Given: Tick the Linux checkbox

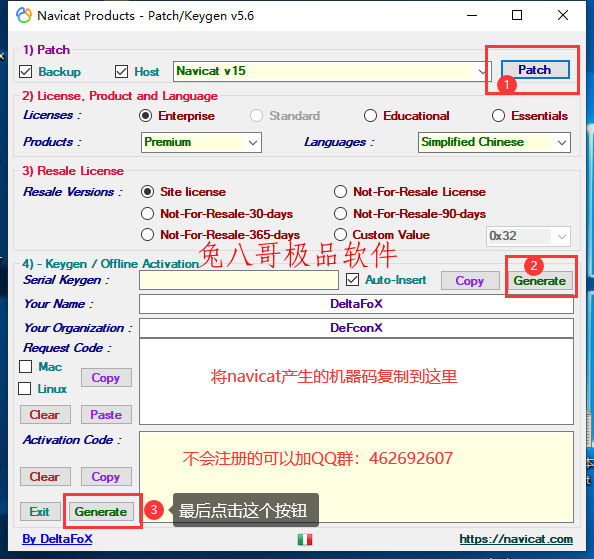Looking at the screenshot, I should 25,388.
